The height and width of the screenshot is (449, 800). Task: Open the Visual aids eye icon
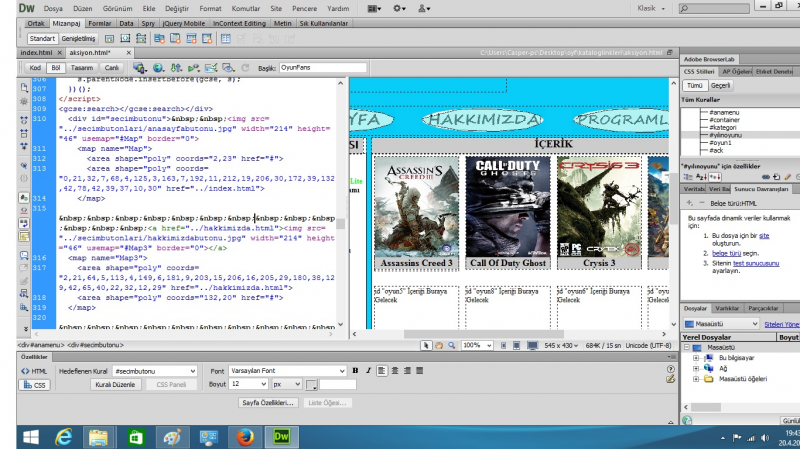point(229,68)
